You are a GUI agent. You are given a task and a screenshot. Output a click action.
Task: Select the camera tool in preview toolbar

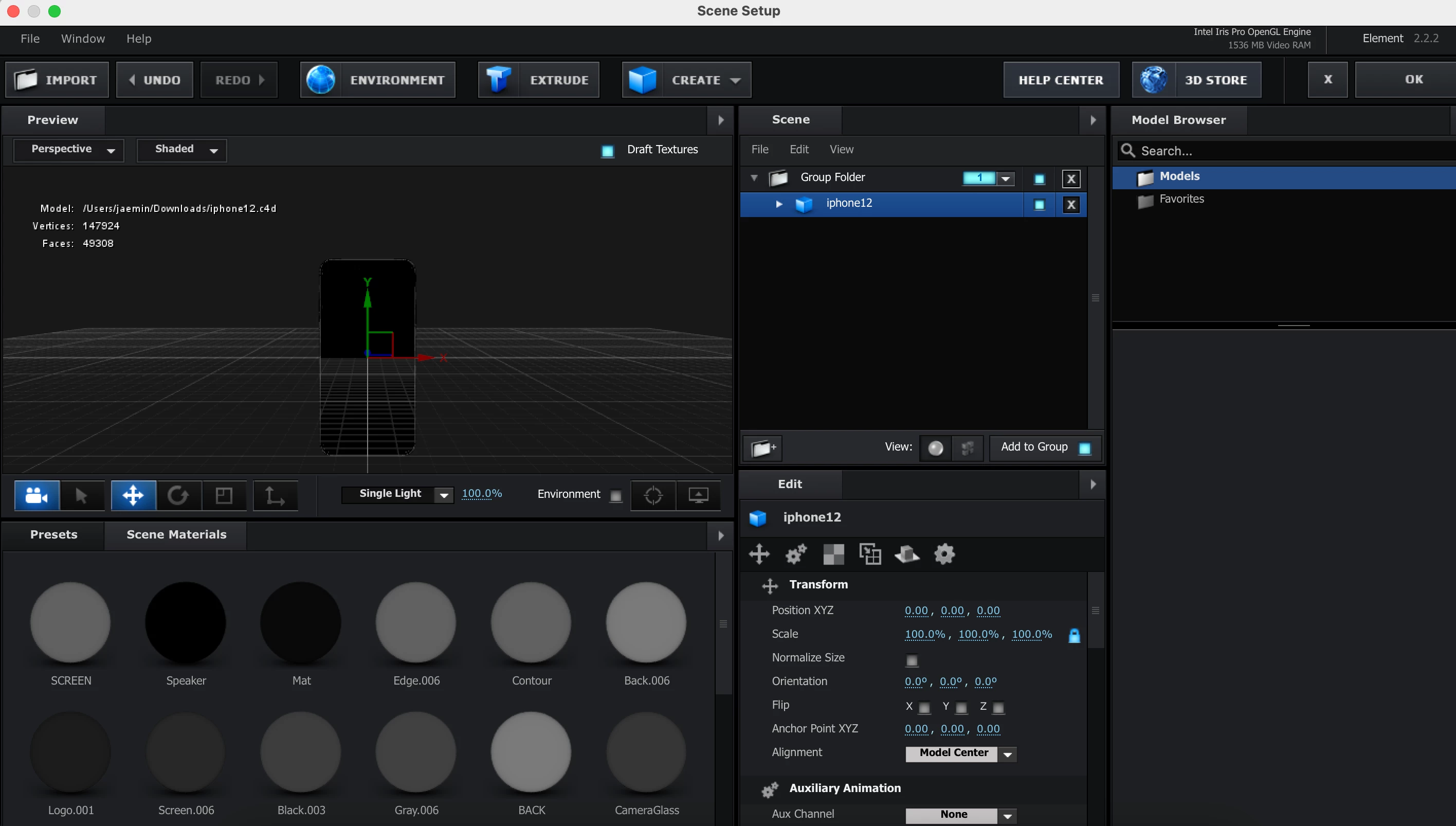point(37,495)
